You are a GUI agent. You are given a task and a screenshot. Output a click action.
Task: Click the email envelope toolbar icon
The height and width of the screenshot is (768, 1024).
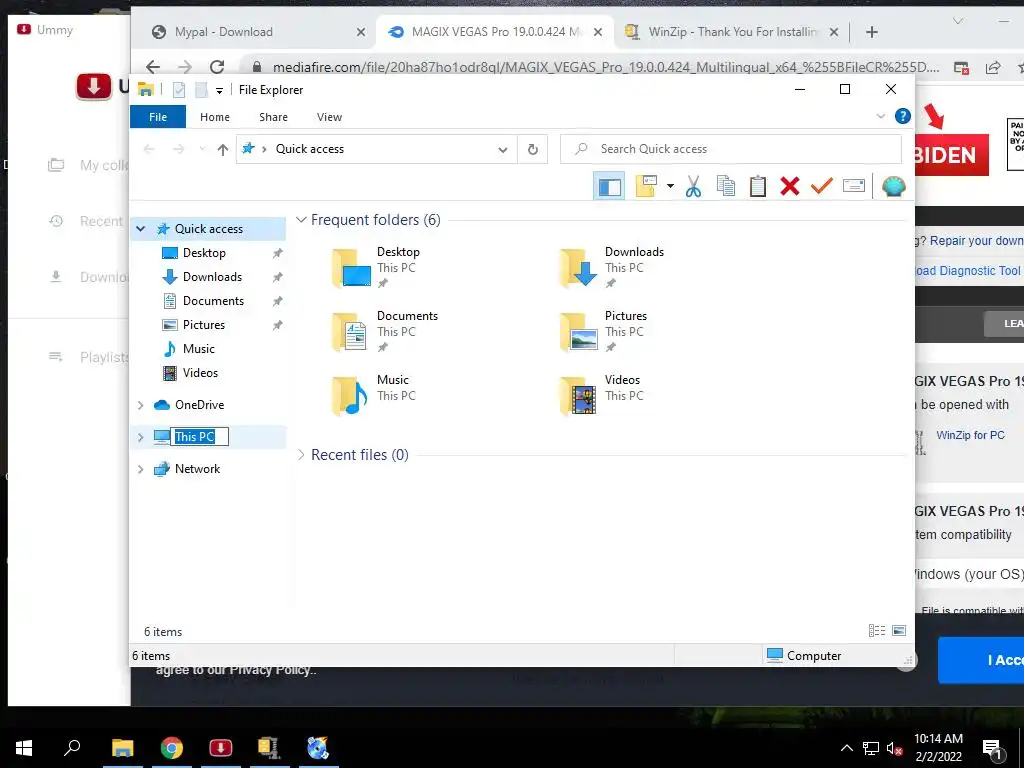(854, 186)
